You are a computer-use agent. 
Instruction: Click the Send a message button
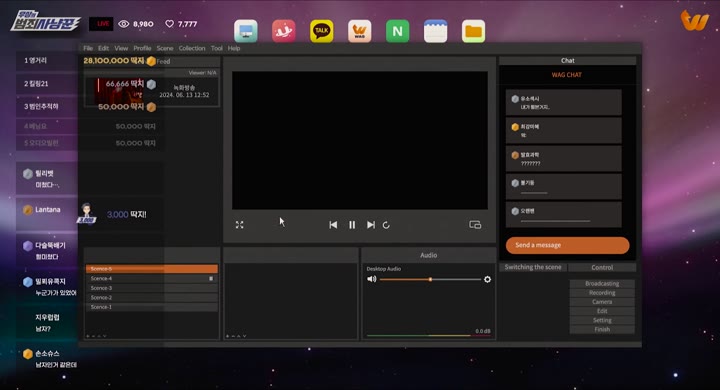pyautogui.click(x=568, y=245)
